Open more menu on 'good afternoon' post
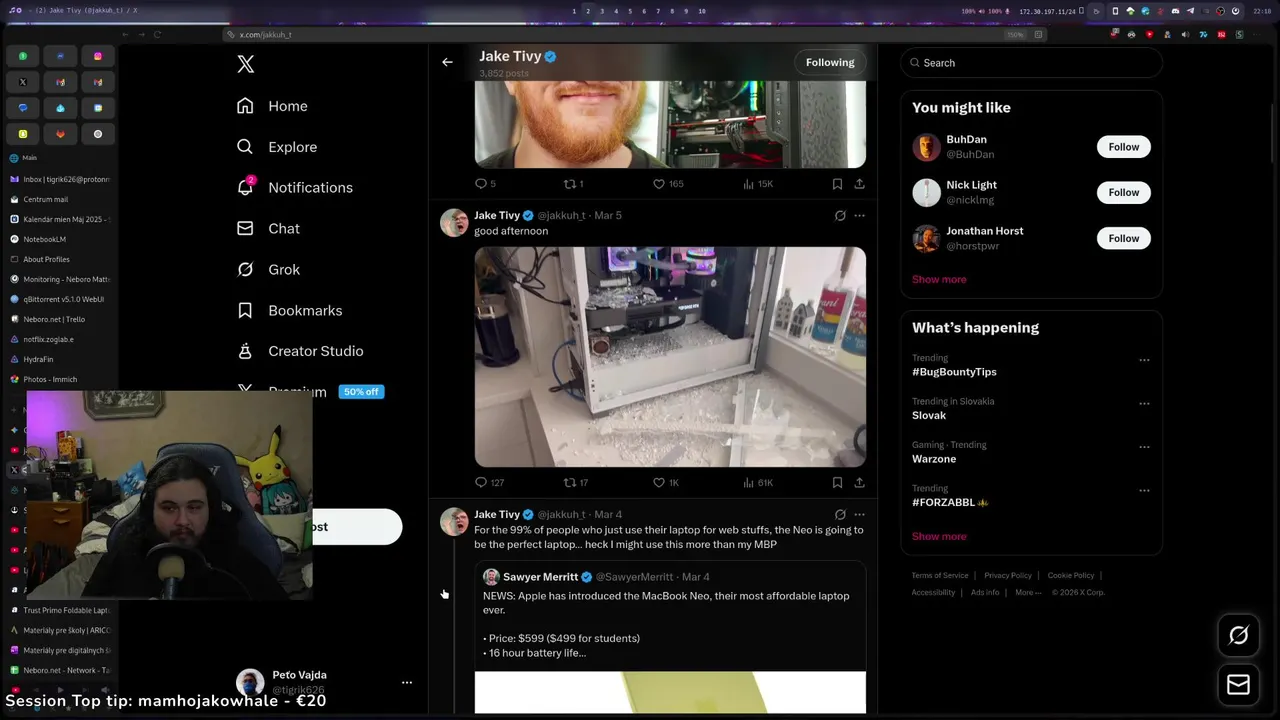Viewport: 1280px width, 720px height. point(859,215)
